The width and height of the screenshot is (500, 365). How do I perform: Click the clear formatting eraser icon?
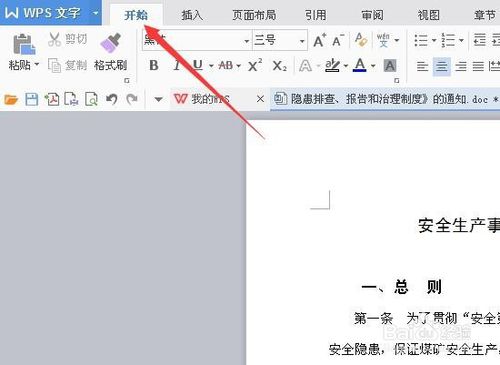point(361,40)
